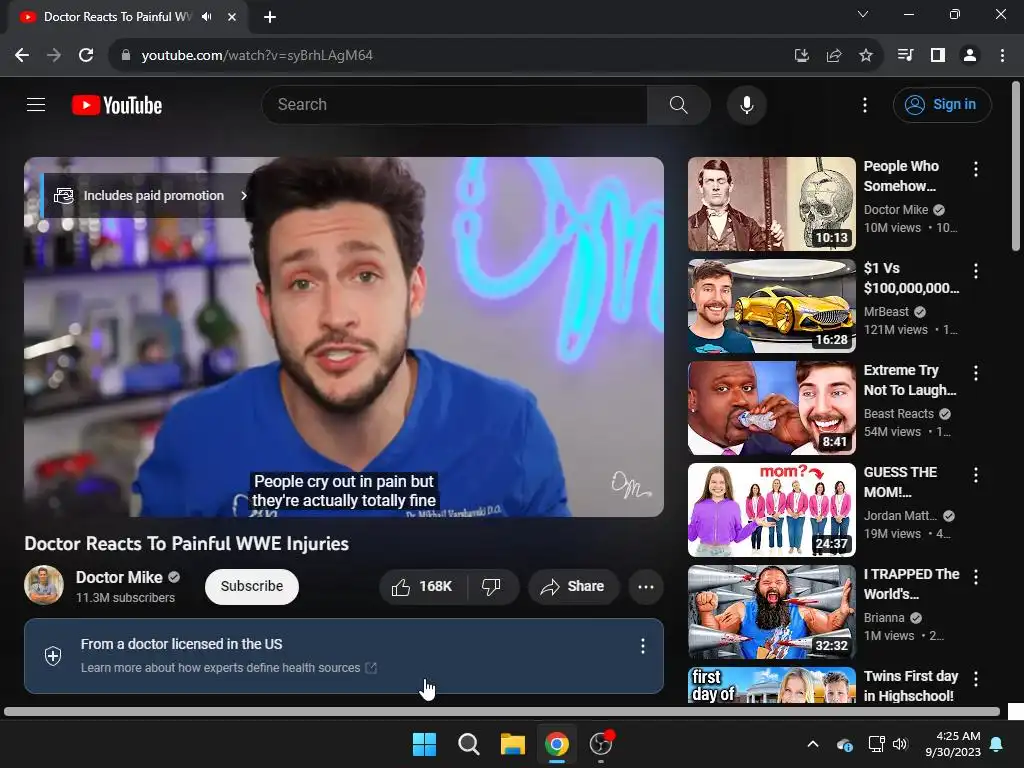Open the $1 Vs $100,000,000 video thumbnail

(x=771, y=306)
